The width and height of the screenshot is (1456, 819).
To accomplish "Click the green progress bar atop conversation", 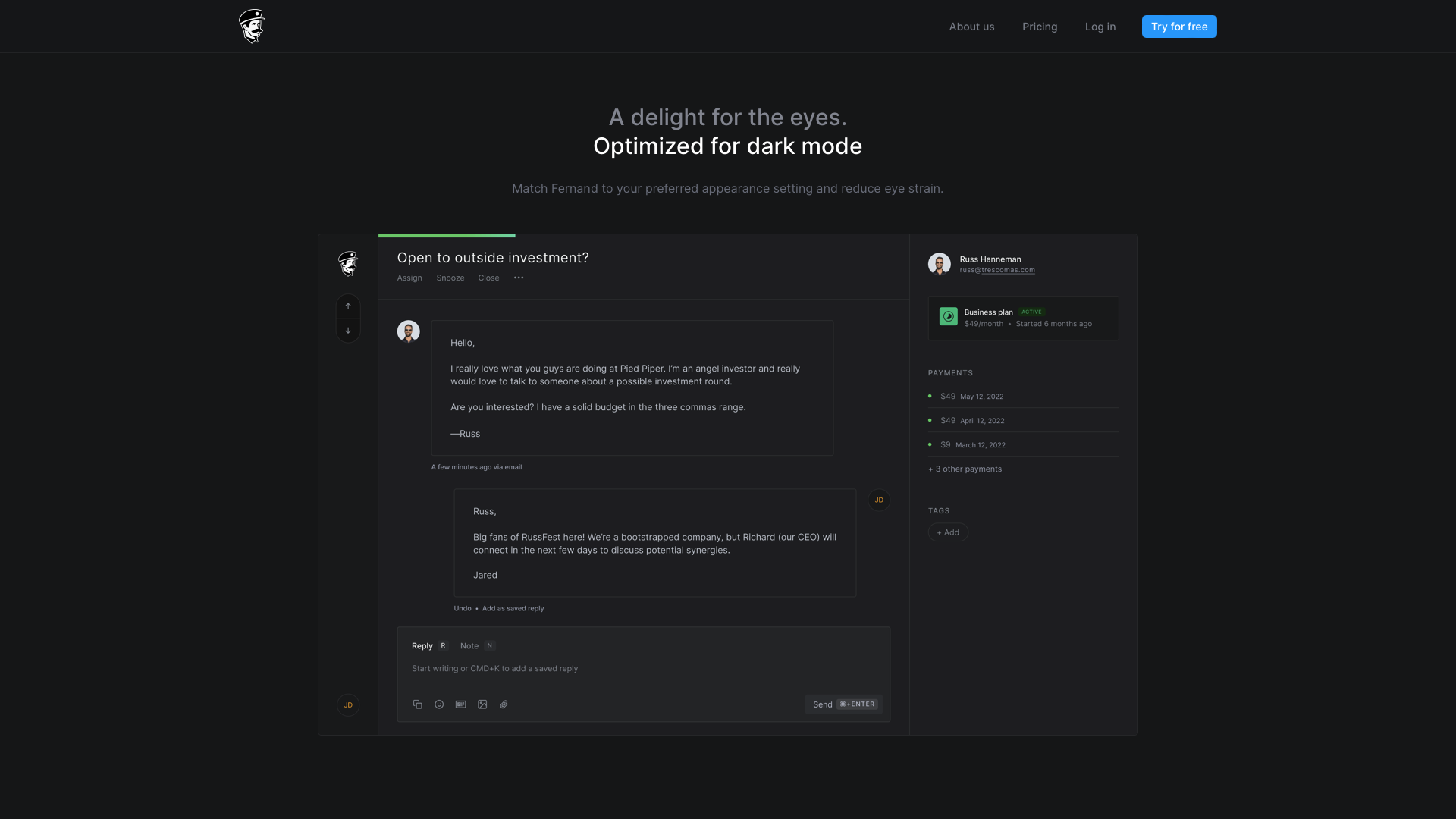I will click(x=447, y=236).
